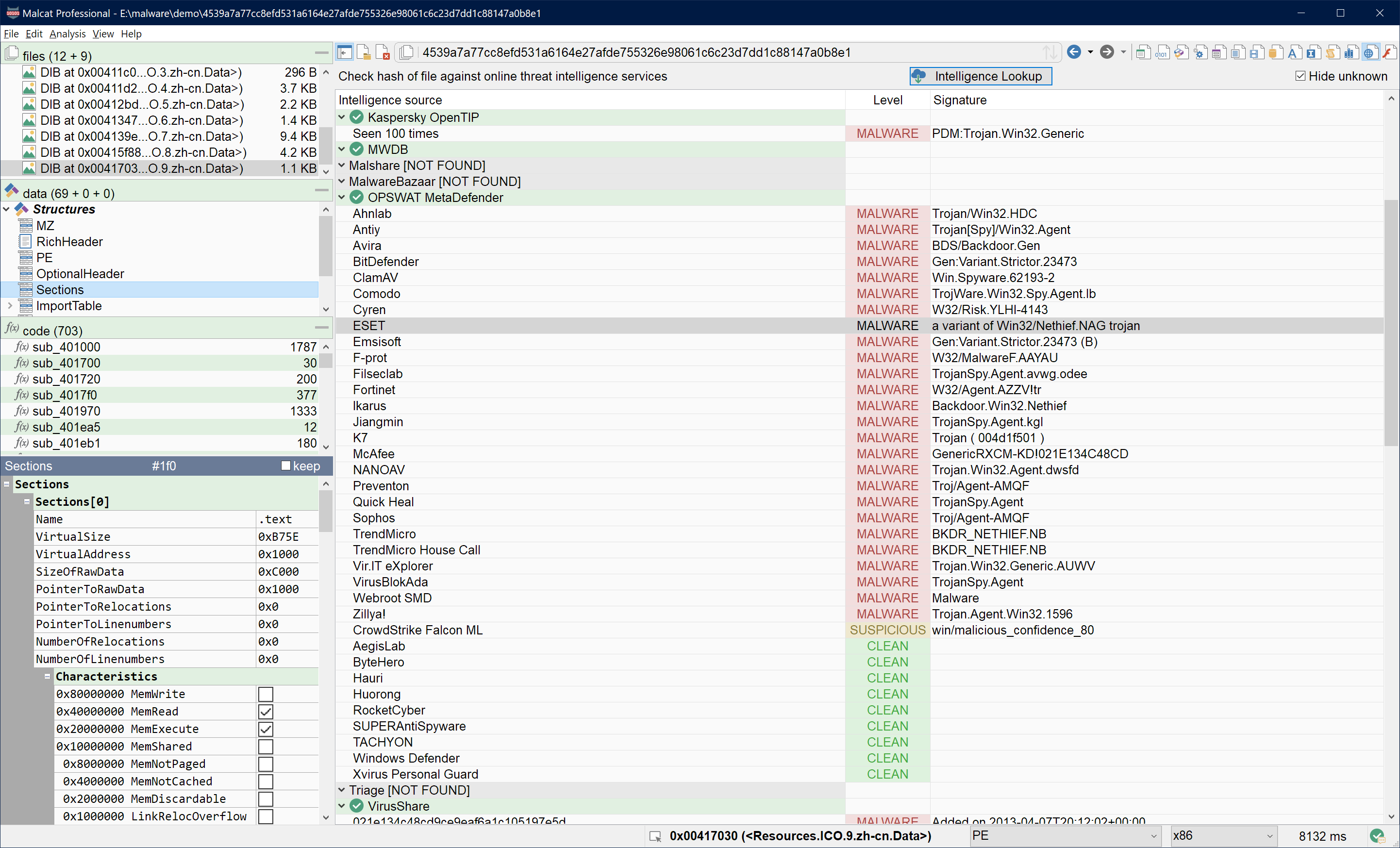Viewport: 1400px width, 848px height.
Task: Toggle the MemShared characteristic checkbox
Action: tap(266, 747)
